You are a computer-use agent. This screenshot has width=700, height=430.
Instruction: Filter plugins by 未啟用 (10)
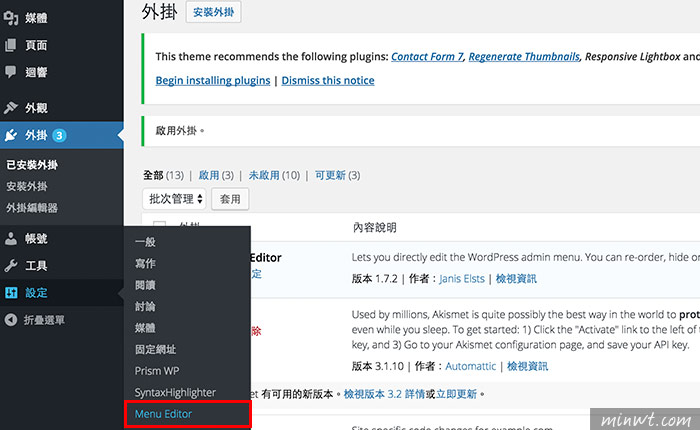point(274,175)
